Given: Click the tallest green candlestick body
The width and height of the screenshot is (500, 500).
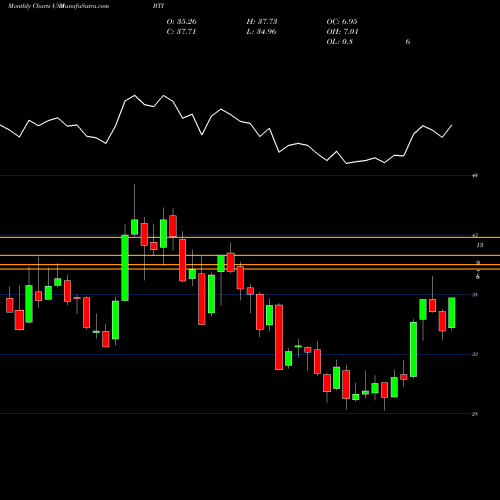Looking at the screenshot, I should 125,268.
